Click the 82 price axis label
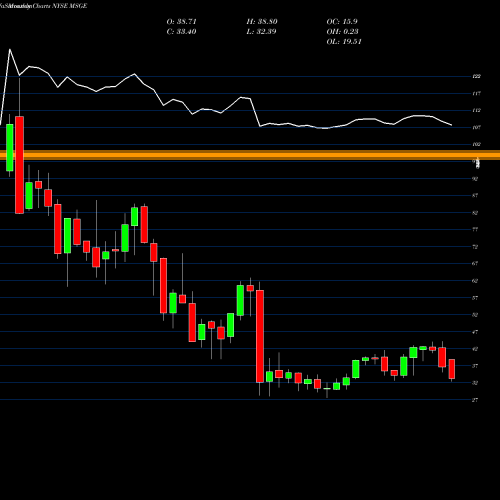 coord(475,213)
